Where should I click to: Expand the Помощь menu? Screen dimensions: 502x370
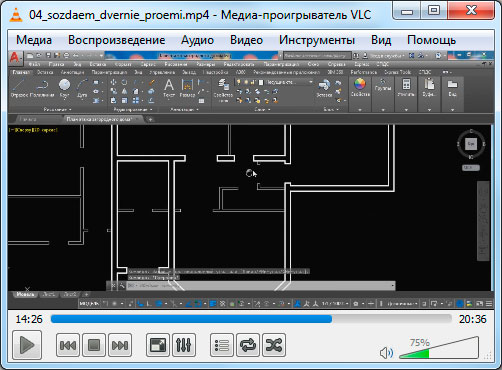(x=431, y=40)
